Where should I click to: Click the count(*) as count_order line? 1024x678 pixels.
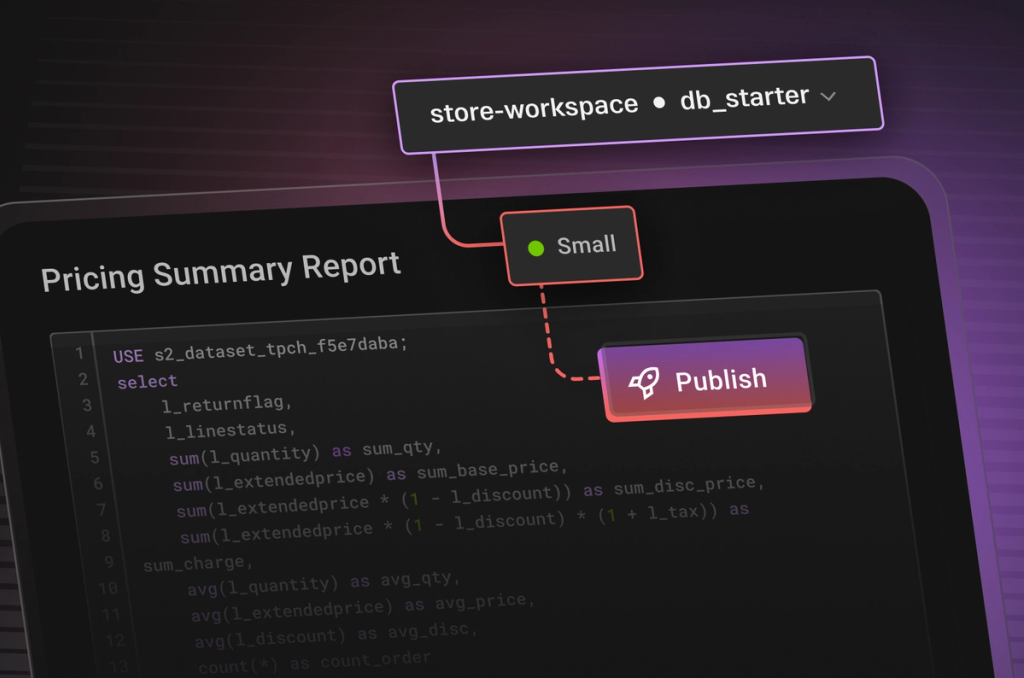pyautogui.click(x=315, y=664)
